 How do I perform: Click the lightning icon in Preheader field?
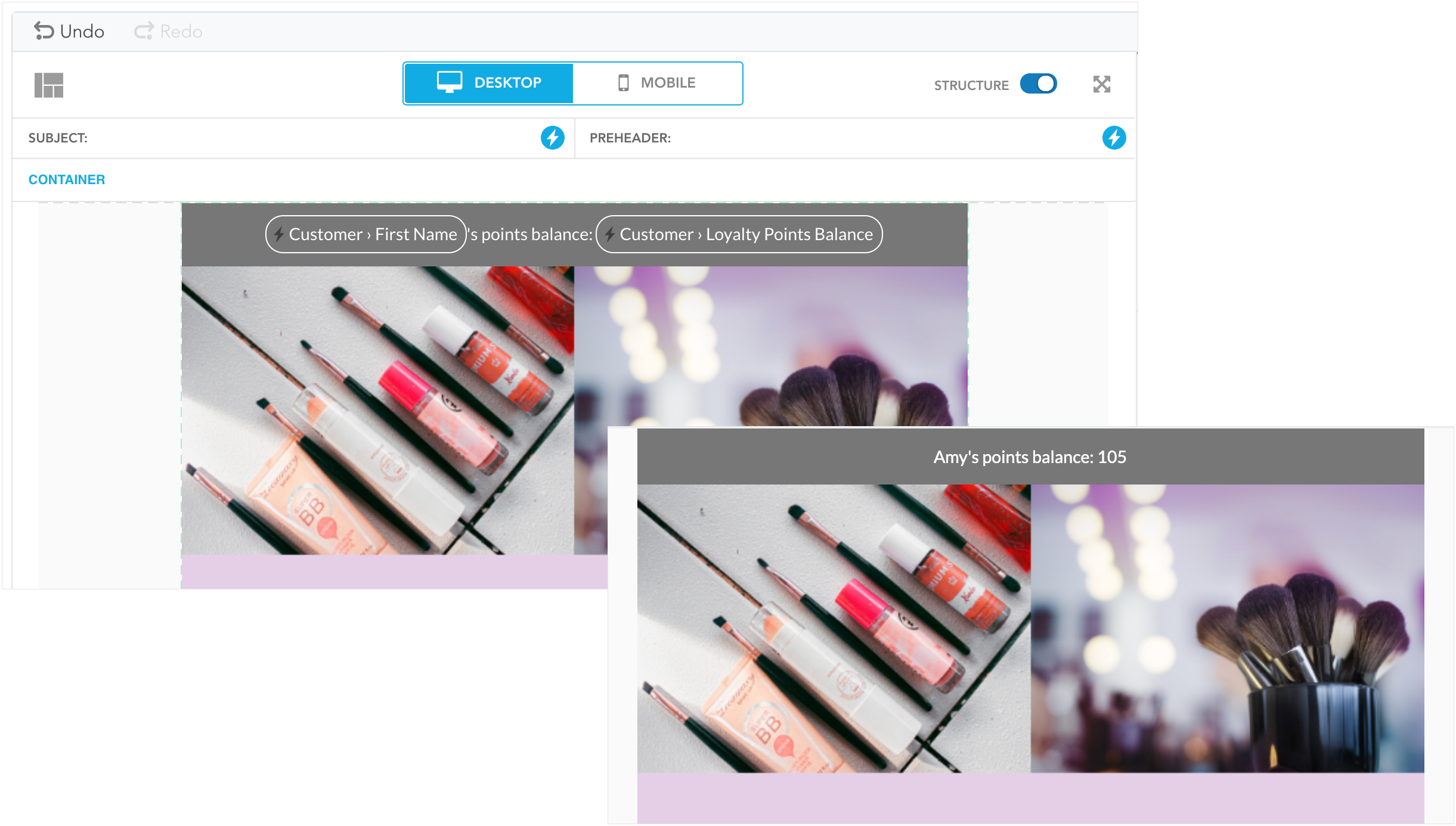click(x=1113, y=138)
